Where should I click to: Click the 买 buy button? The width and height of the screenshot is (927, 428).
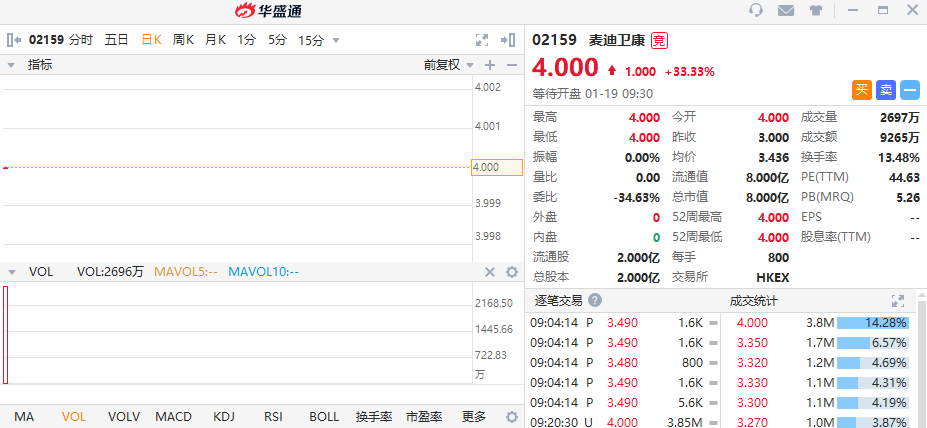862,90
